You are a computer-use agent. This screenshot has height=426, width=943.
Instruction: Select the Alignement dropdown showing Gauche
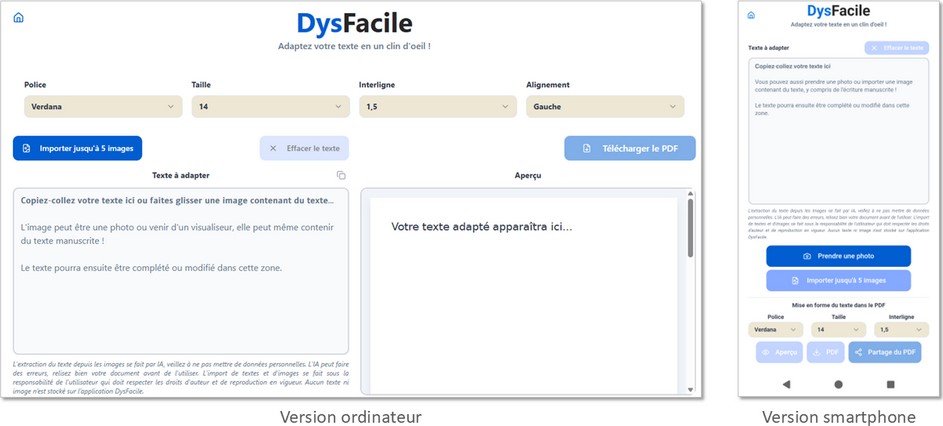pyautogui.click(x=605, y=106)
